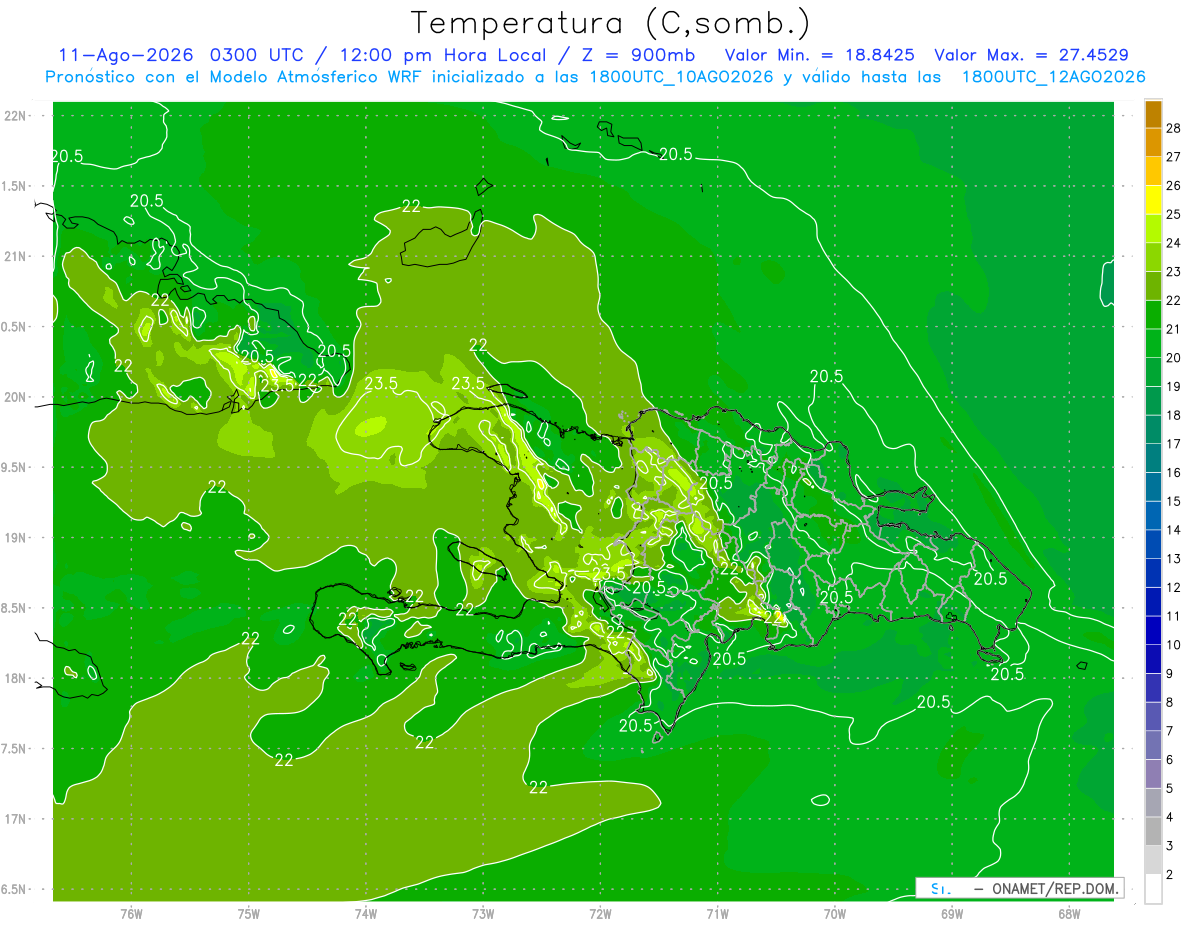
Task: Click the '17N' latitude axis label
Action: pyautogui.click(x=16, y=819)
